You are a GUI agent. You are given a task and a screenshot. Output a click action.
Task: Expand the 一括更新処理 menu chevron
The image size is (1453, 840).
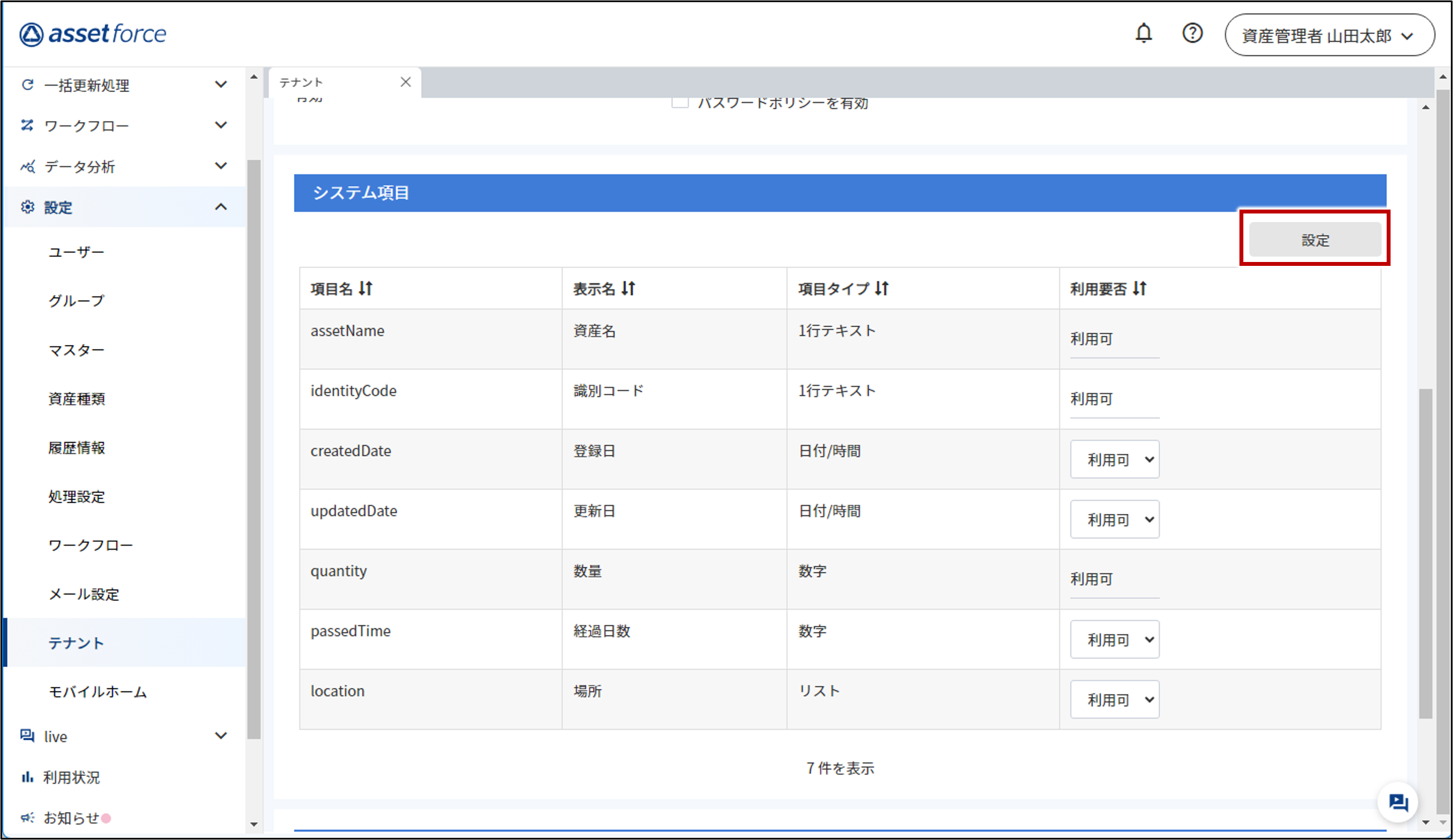(x=221, y=85)
